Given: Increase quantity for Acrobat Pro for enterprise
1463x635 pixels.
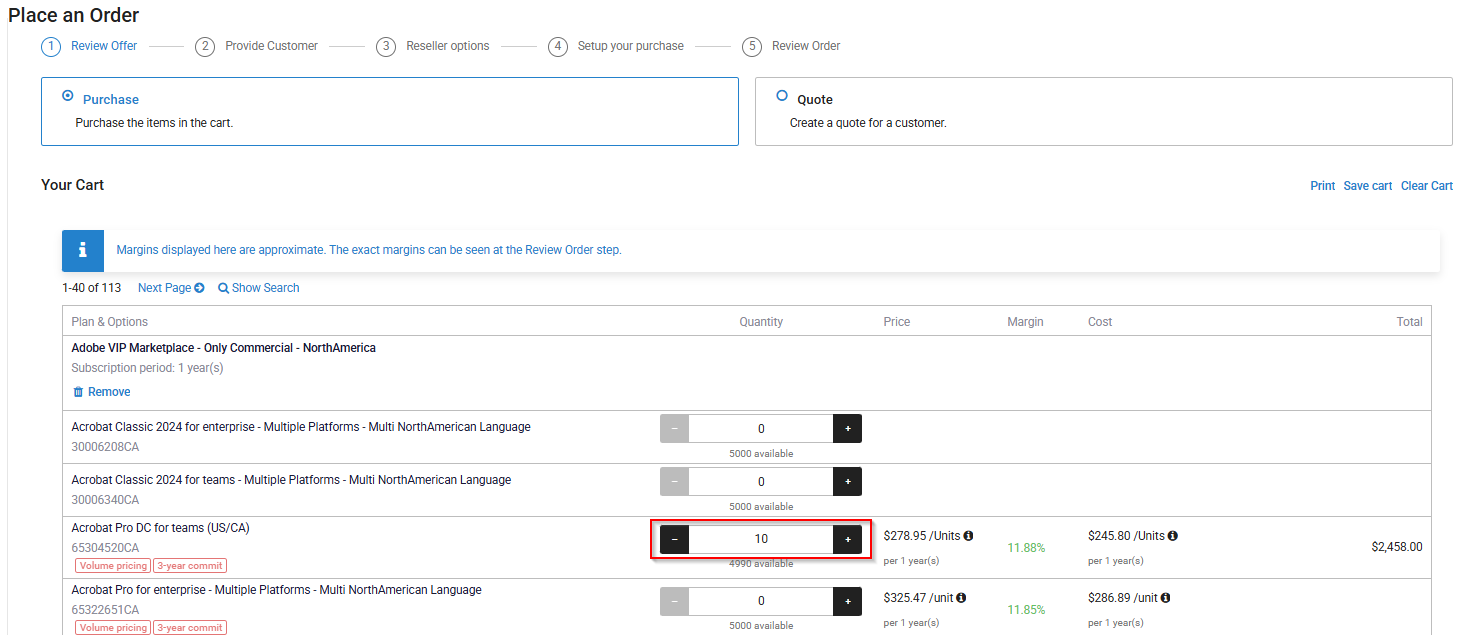Looking at the screenshot, I should coord(847,601).
